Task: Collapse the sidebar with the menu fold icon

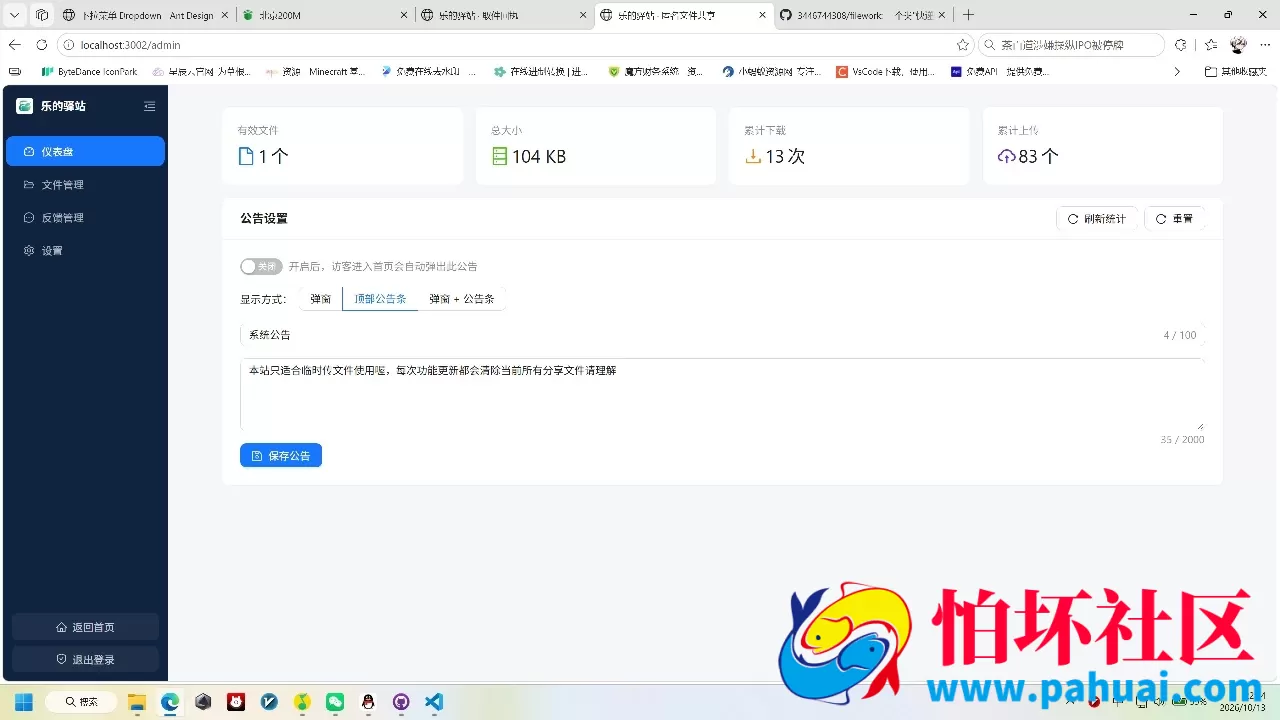Action: point(150,106)
